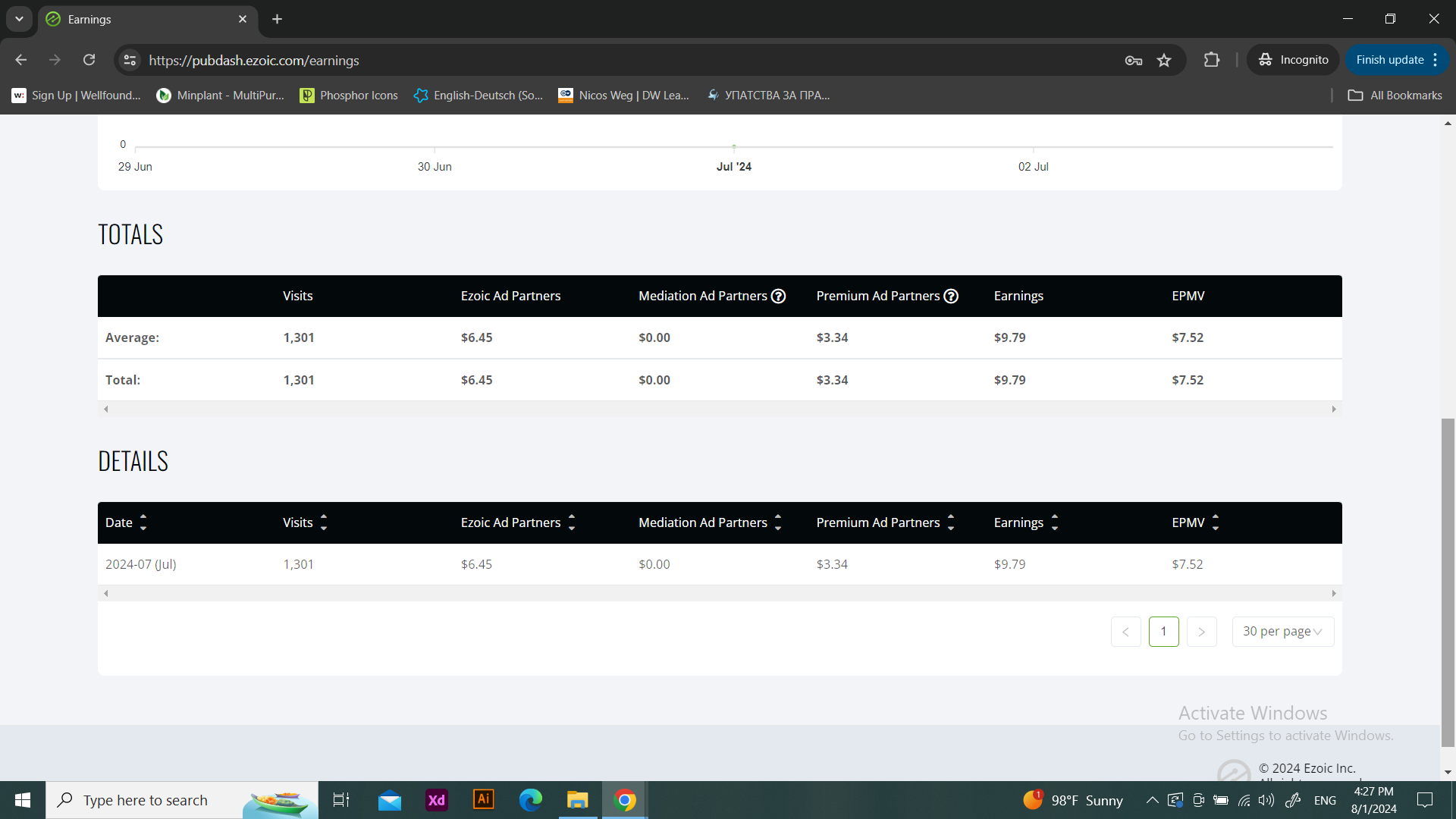Open the tab search dropdown arrow
Screen dimensions: 1456x819
click(19, 19)
